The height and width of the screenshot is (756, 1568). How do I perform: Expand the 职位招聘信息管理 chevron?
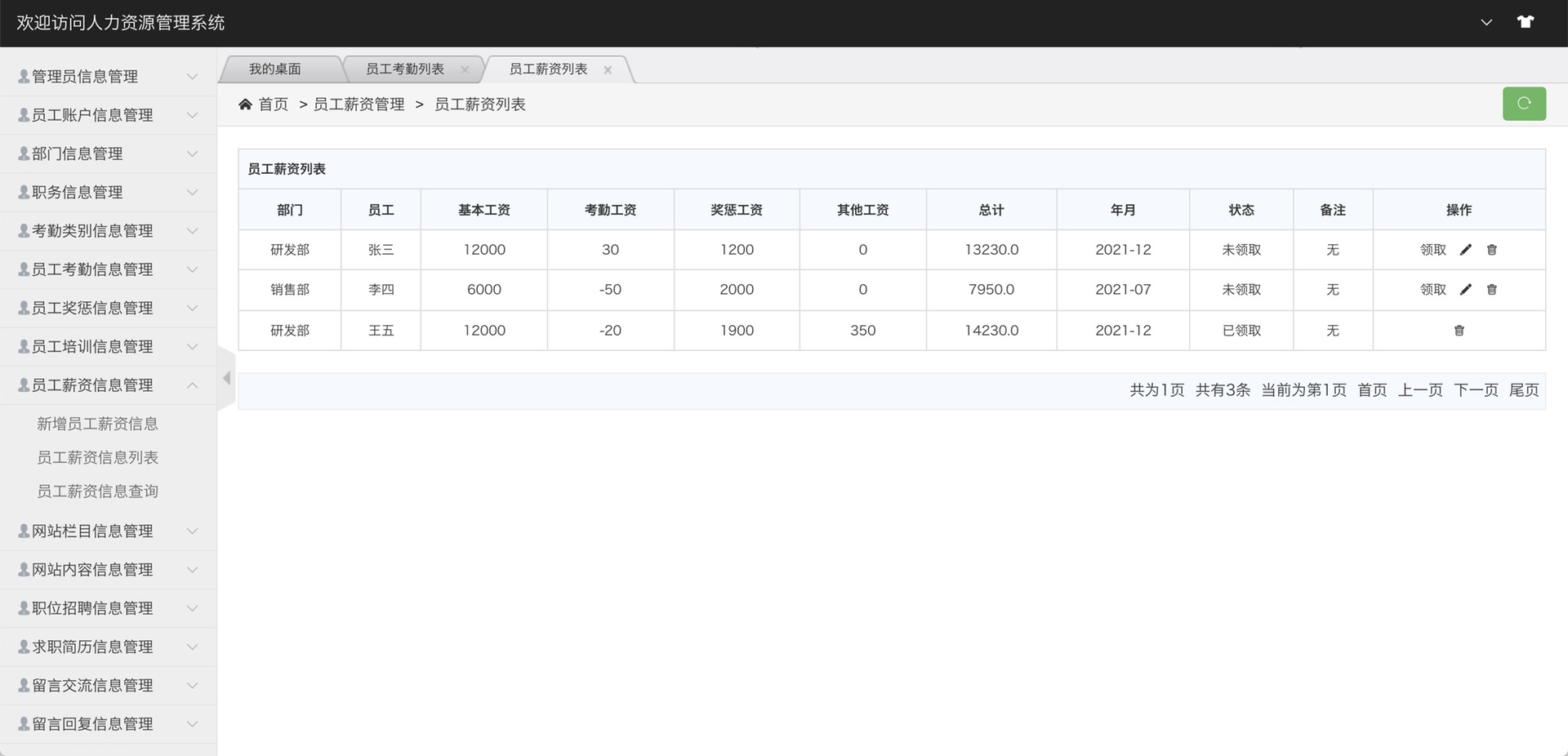(193, 608)
